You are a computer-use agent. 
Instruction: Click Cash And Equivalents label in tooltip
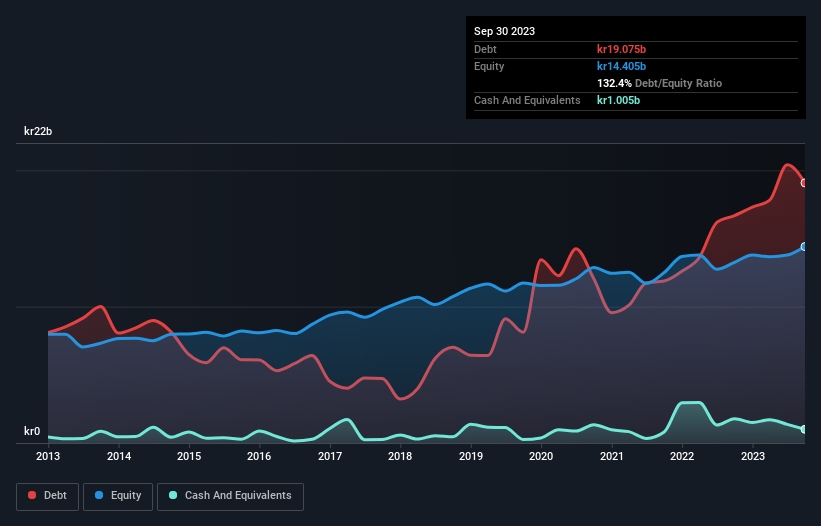pos(527,100)
